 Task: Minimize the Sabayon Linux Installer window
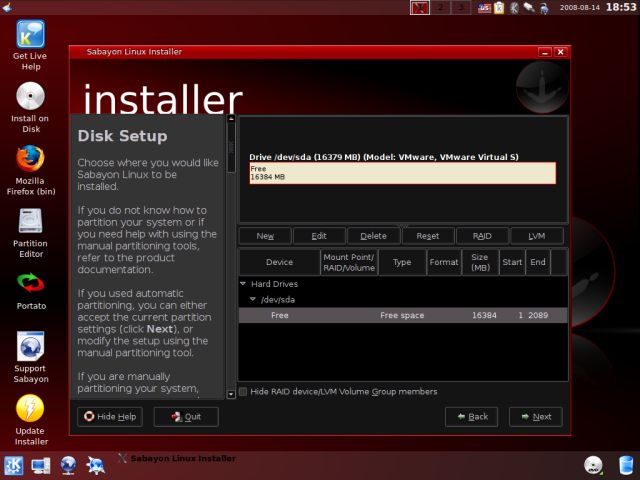(545, 52)
